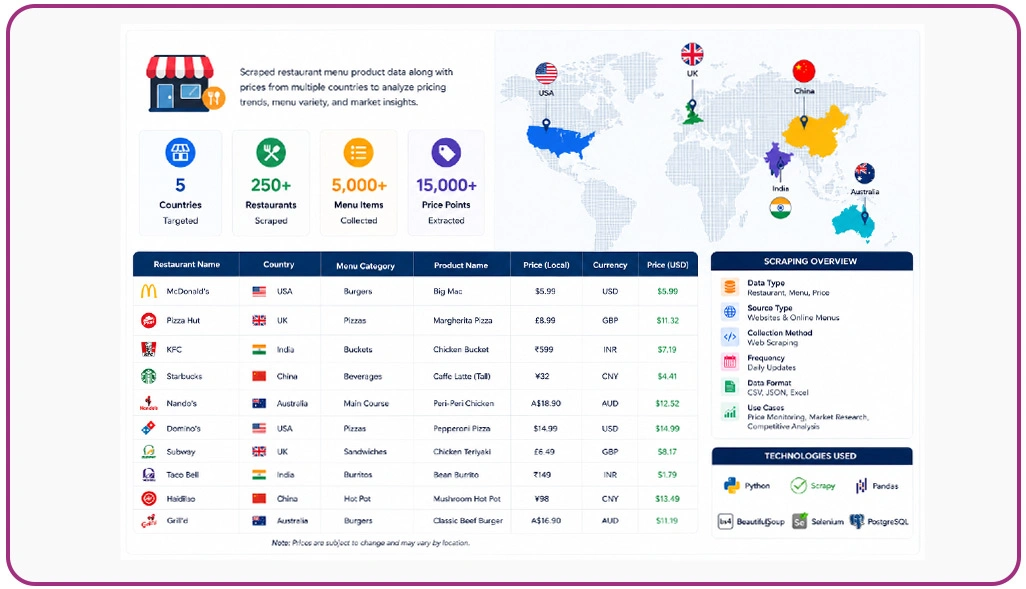Click the Data Type database icon

730,287
